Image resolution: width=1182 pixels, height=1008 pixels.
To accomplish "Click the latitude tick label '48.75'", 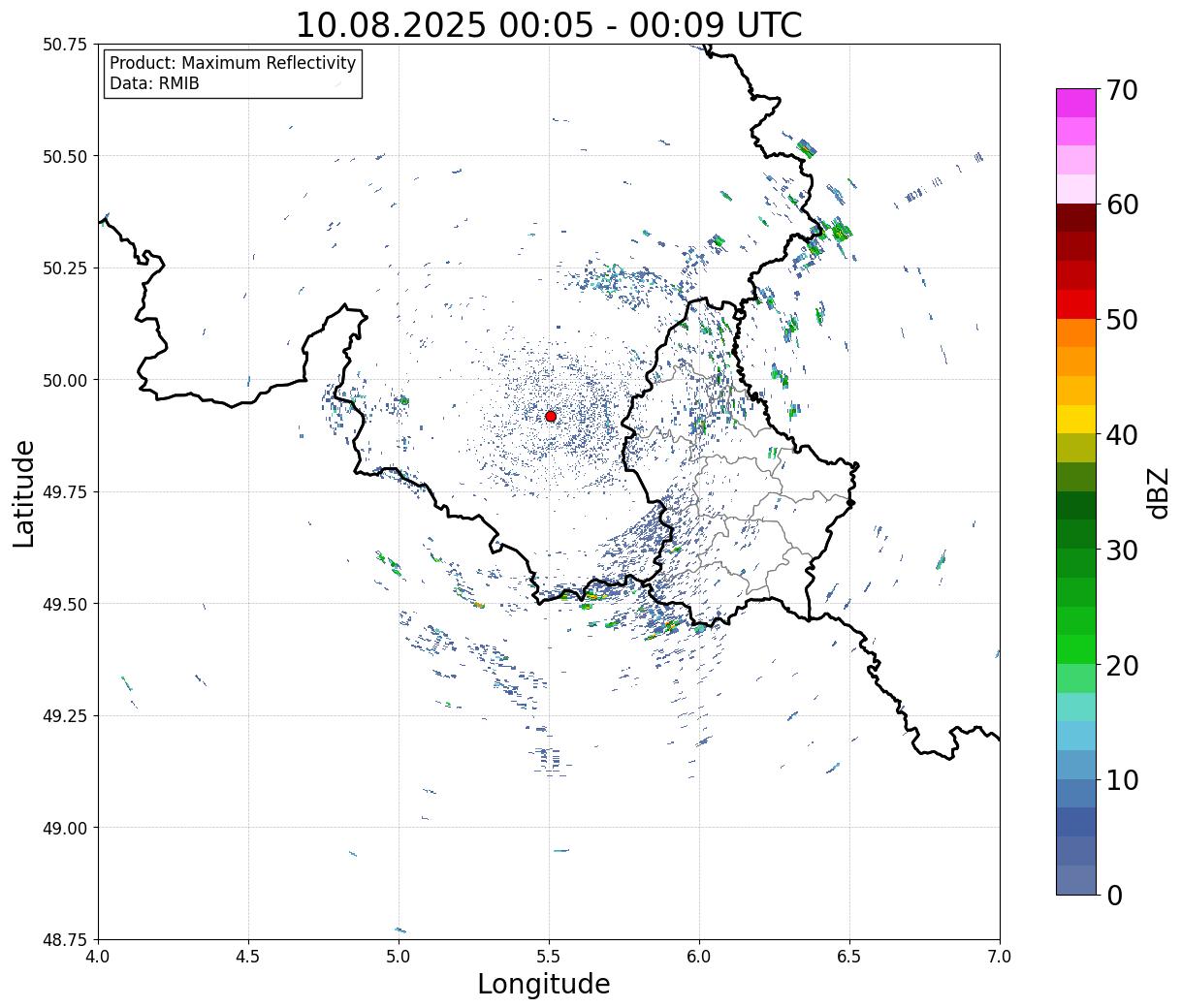I will point(65,940).
